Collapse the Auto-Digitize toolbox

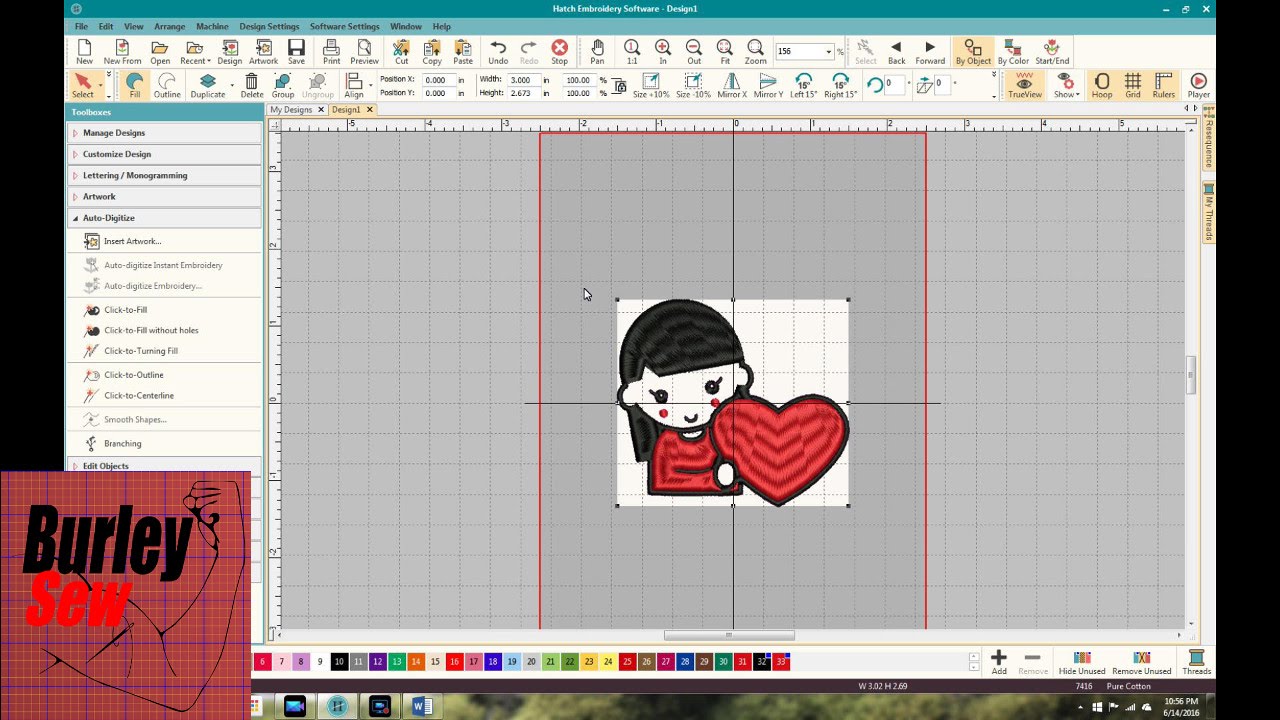[165, 218]
